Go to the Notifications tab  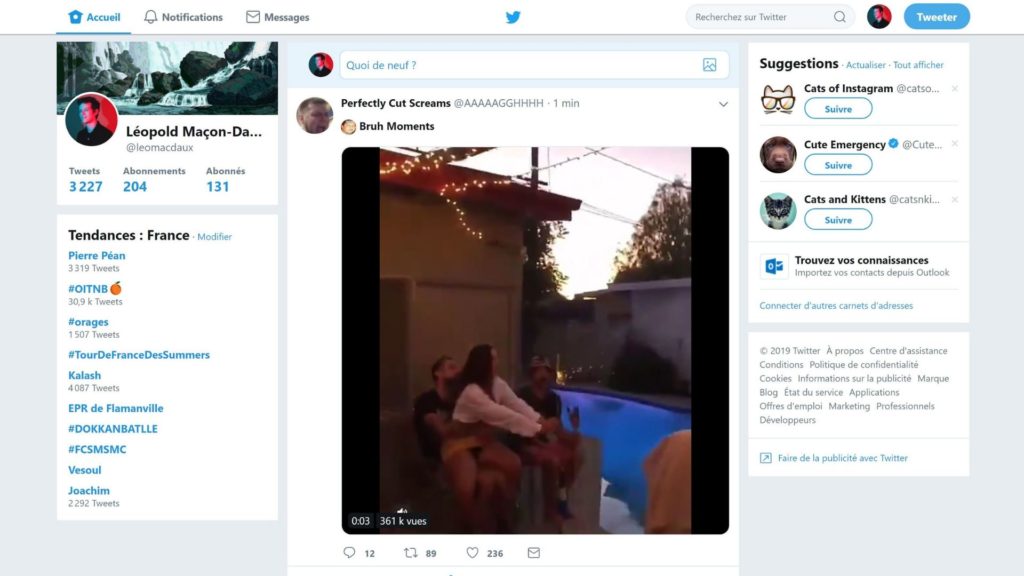coord(183,17)
